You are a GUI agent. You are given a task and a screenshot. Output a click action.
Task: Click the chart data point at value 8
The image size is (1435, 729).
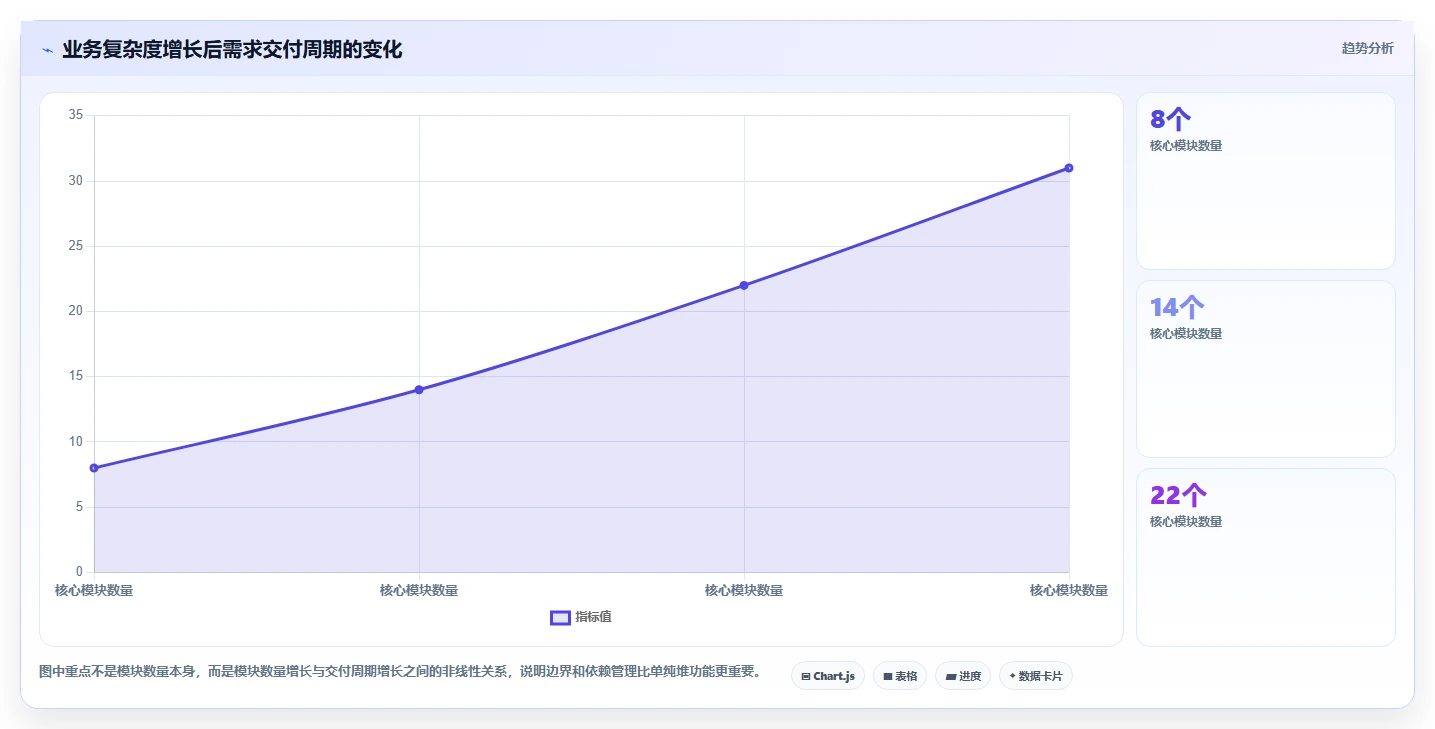[94, 468]
